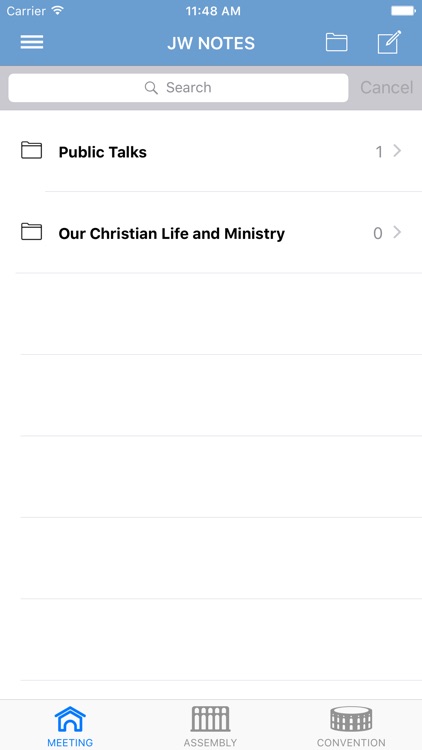Select the Meeting house icon
This screenshot has width=422, height=750.
(70, 719)
